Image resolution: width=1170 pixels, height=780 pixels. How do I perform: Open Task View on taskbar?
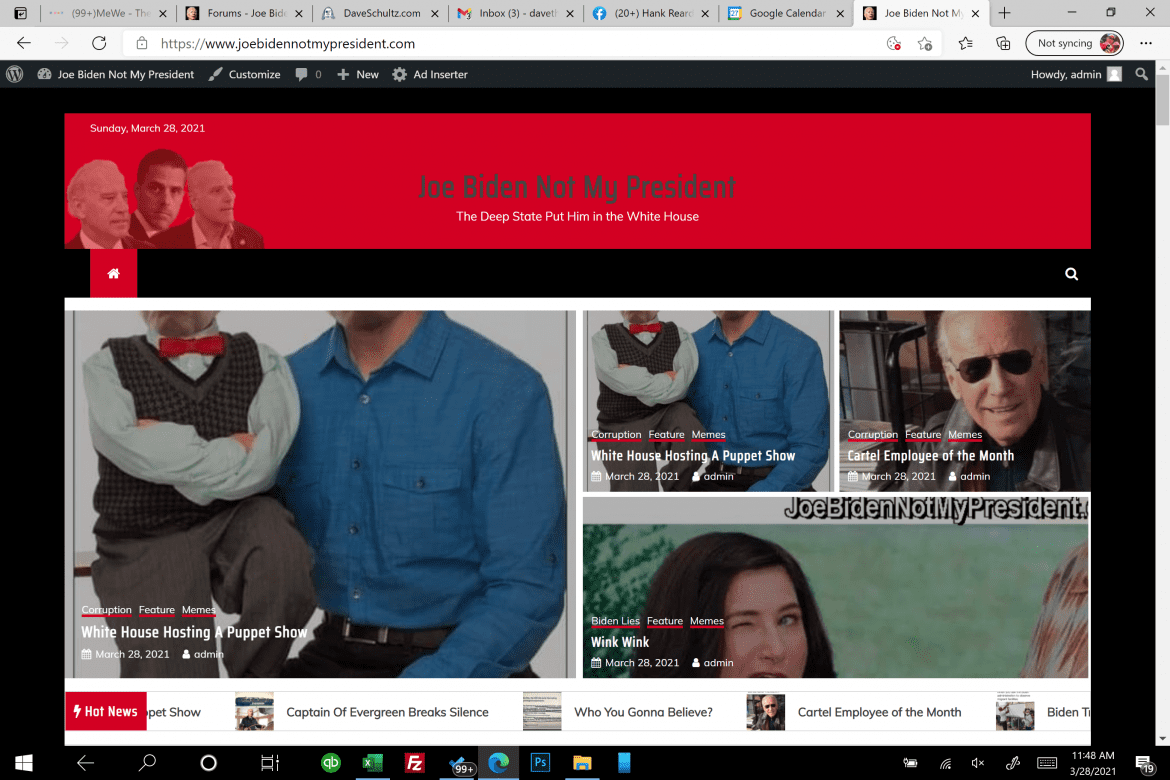tap(269, 762)
